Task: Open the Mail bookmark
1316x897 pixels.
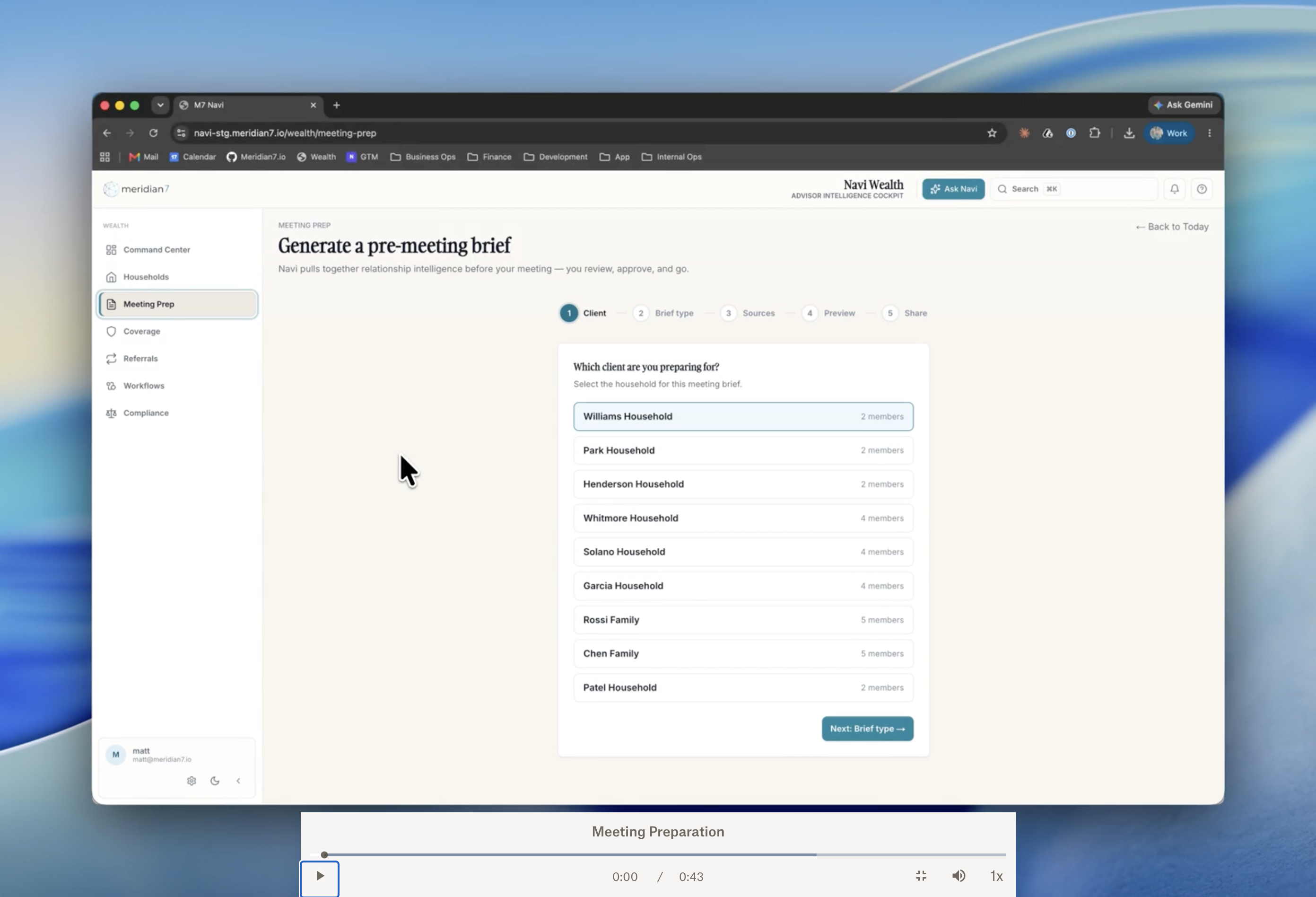Action: [144, 157]
